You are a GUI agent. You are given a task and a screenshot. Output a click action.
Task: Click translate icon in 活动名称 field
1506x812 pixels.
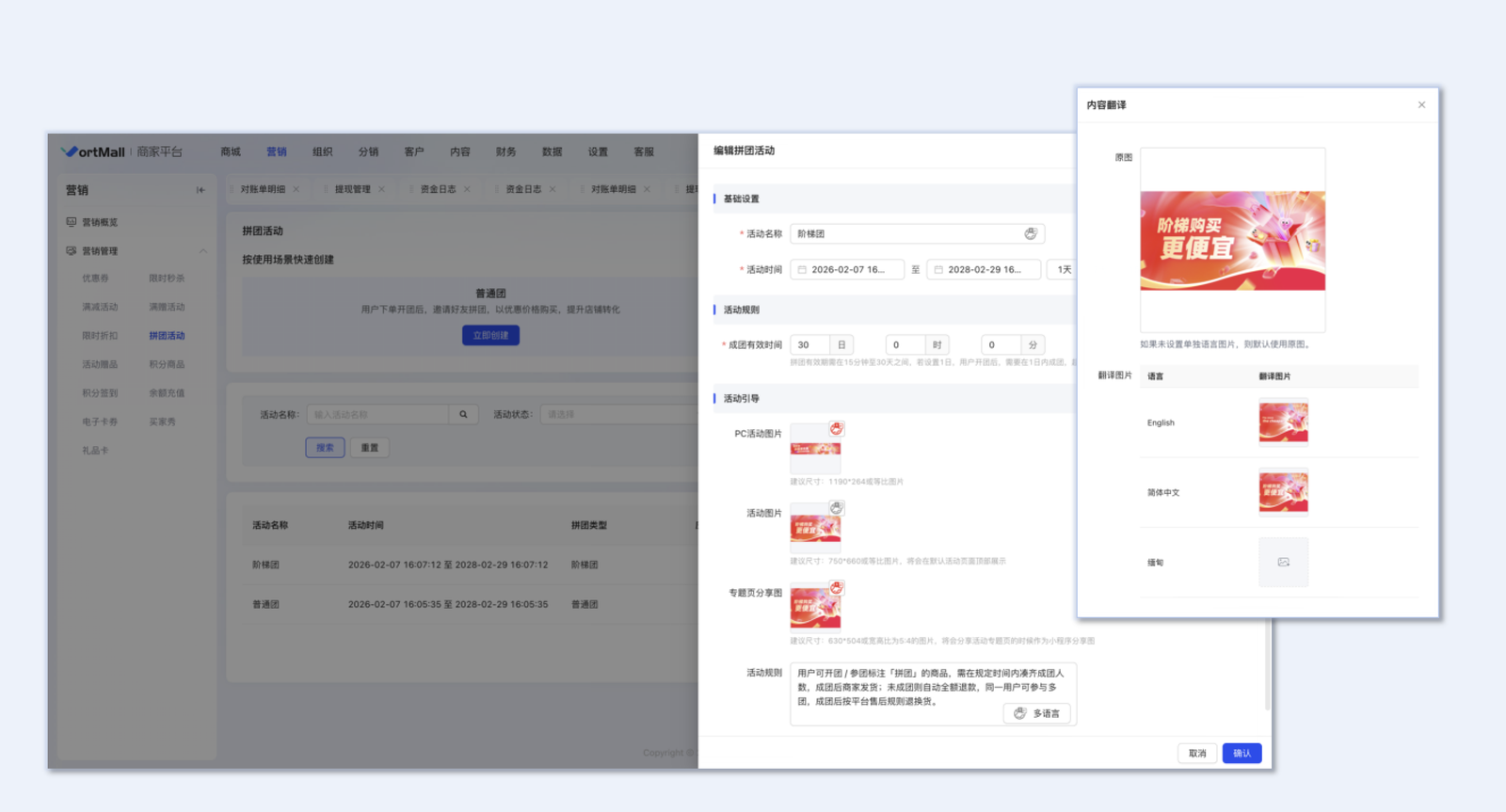click(1031, 233)
